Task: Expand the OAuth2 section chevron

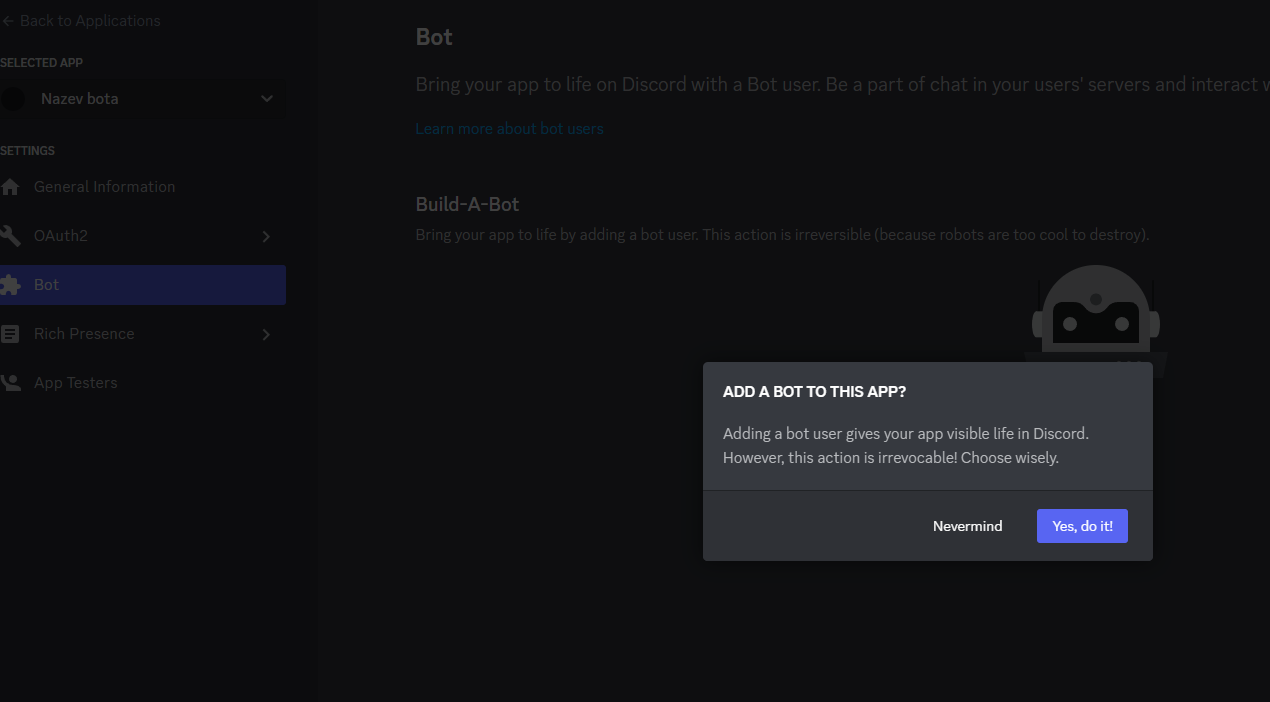Action: 266,235
